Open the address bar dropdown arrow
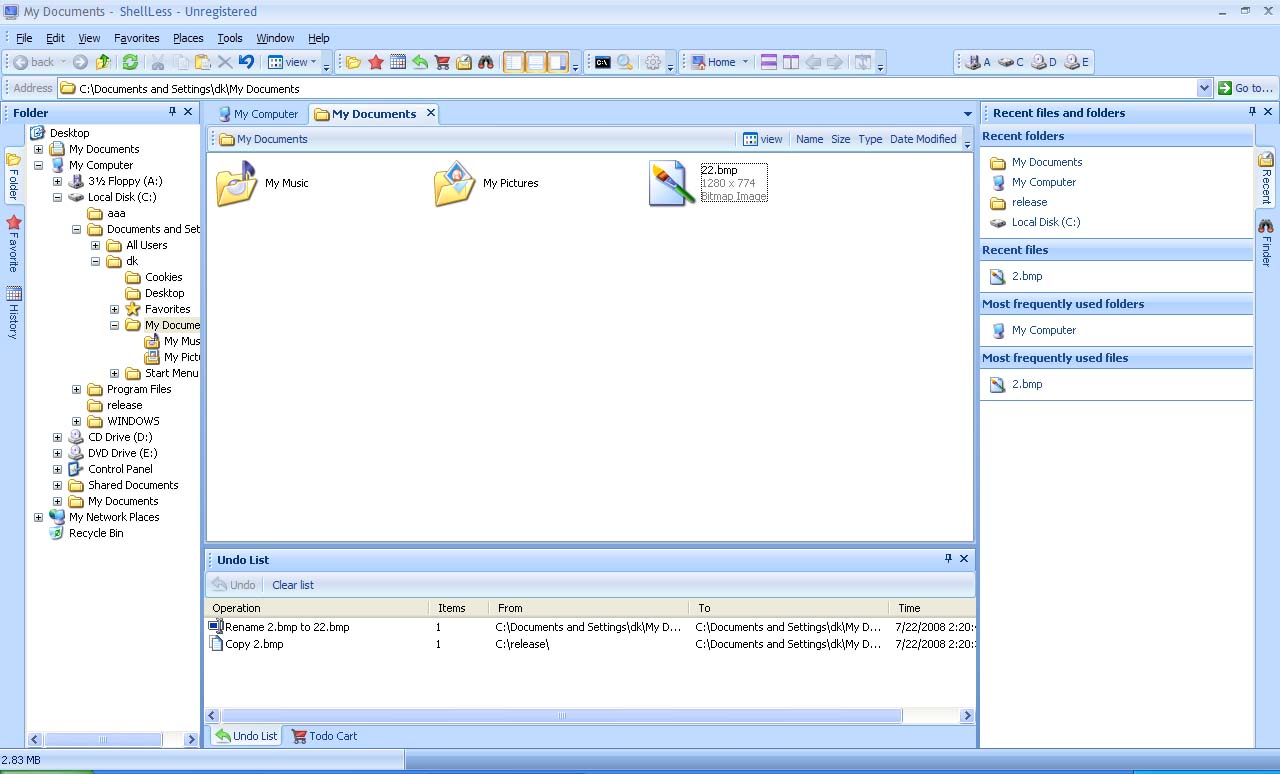 [1204, 88]
